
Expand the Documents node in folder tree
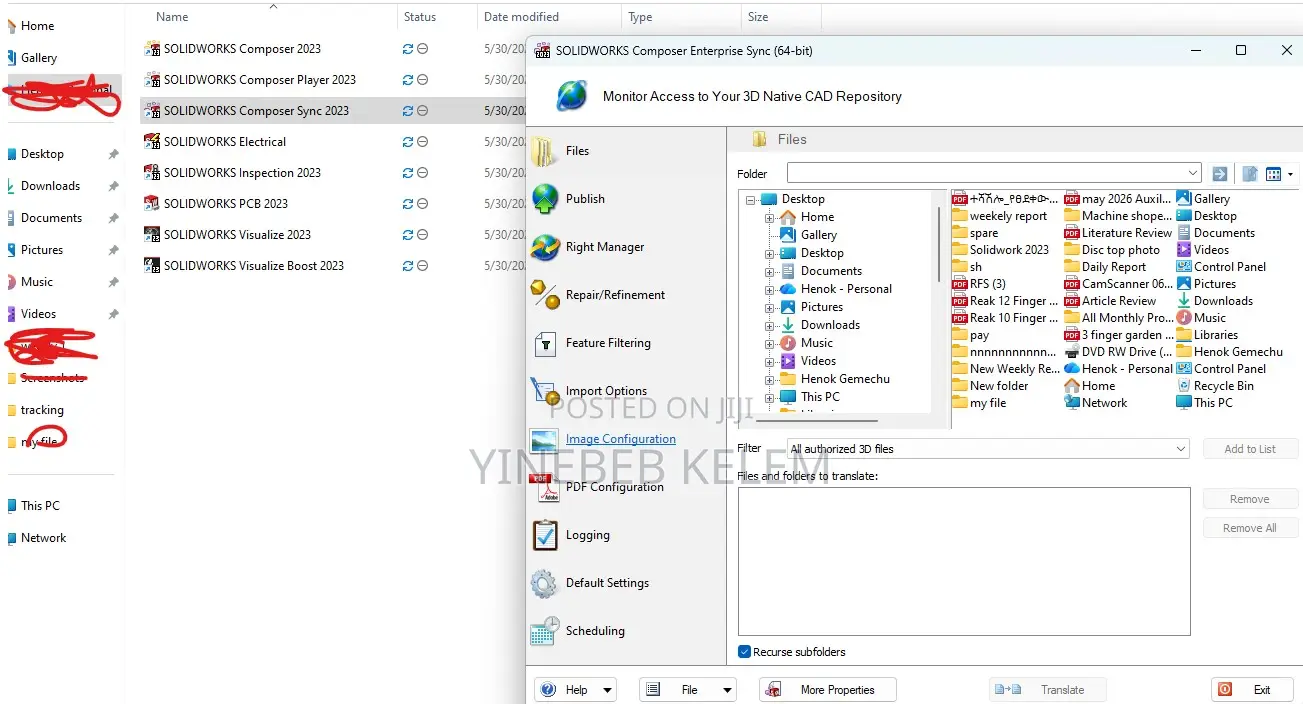pos(769,271)
